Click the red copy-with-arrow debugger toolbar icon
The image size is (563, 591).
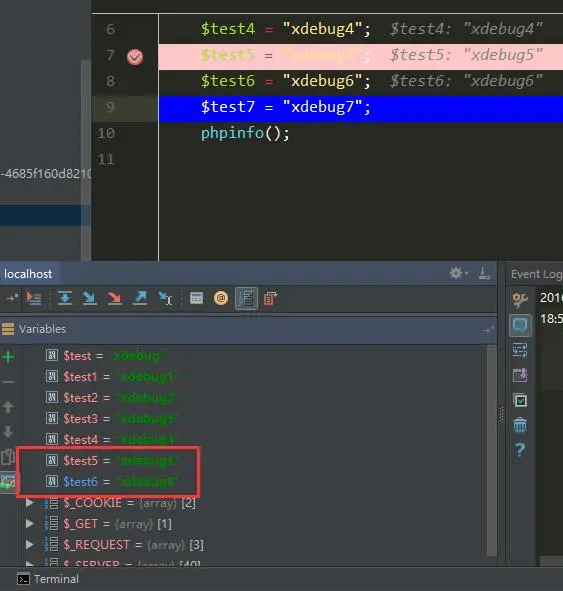click(271, 298)
